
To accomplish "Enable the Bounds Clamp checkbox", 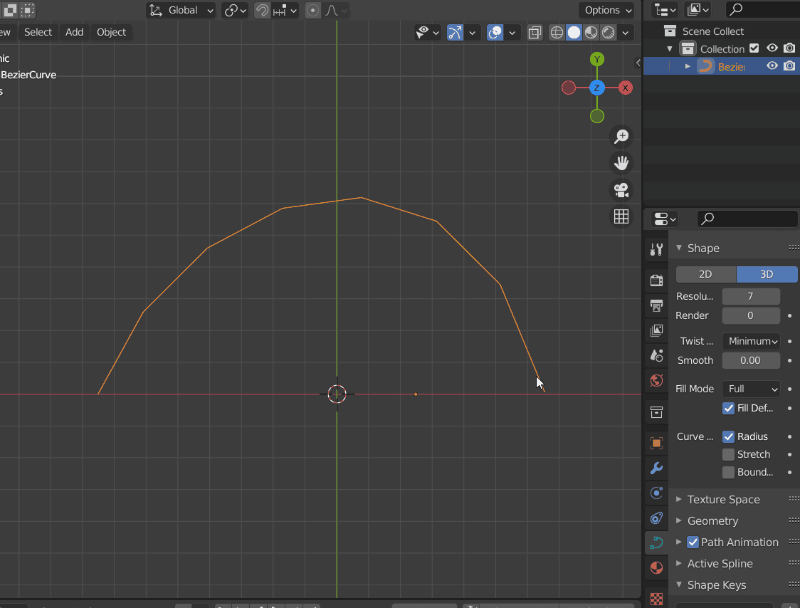I will [x=728, y=472].
